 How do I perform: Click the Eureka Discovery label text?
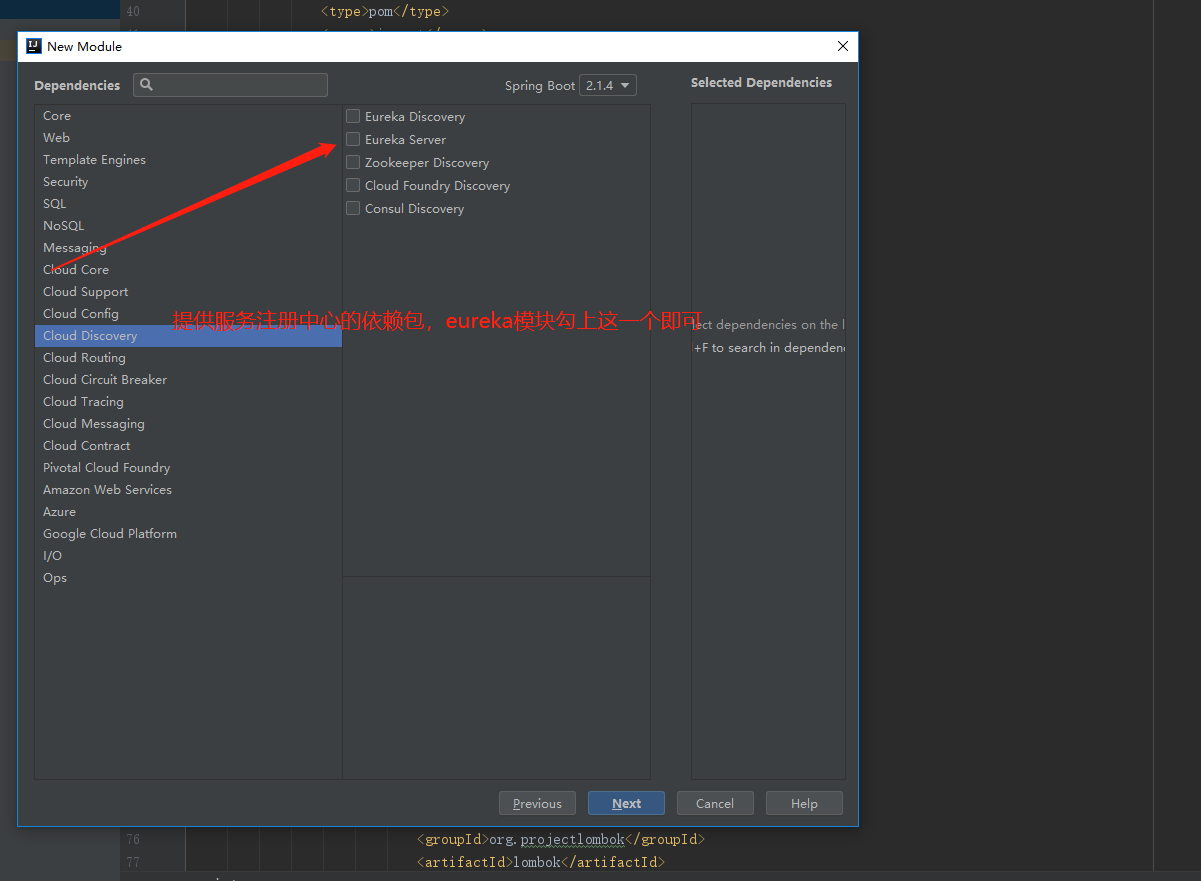pyautogui.click(x=415, y=116)
